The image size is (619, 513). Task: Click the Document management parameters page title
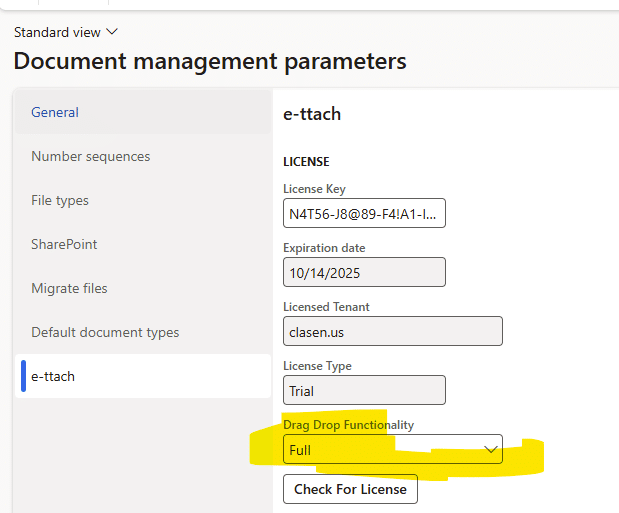coord(210,61)
